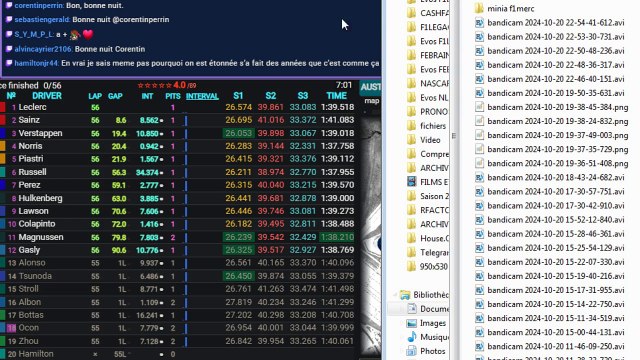Click the TIME column header
The width and height of the screenshot is (640, 360).
point(336,96)
